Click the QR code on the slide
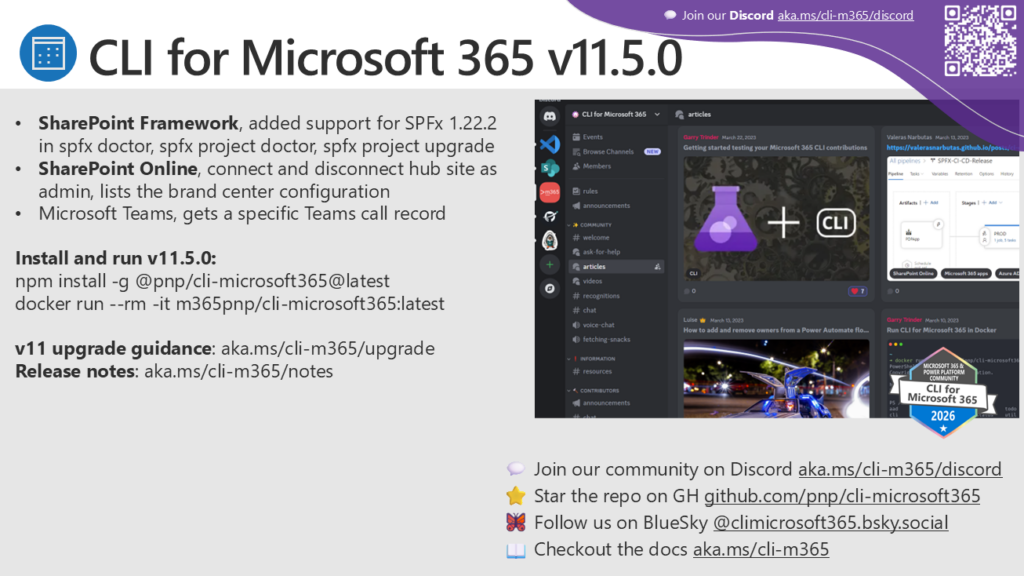 [x=980, y=40]
